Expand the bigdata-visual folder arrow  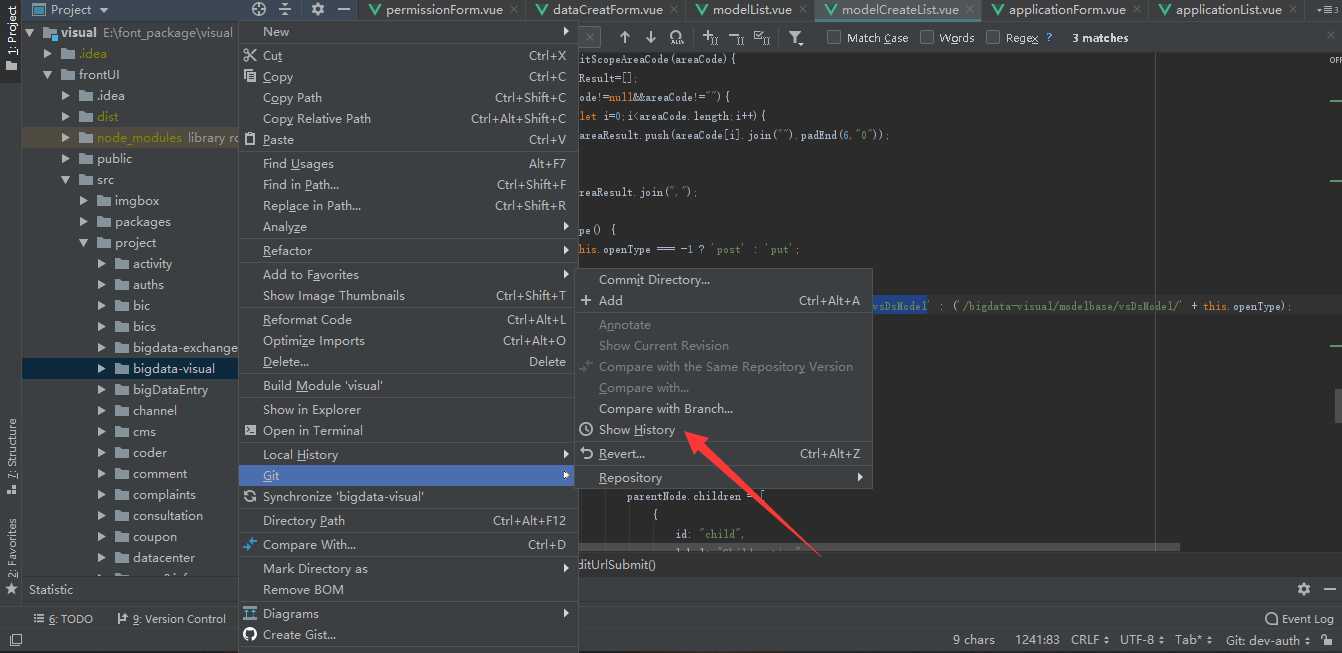coord(102,368)
